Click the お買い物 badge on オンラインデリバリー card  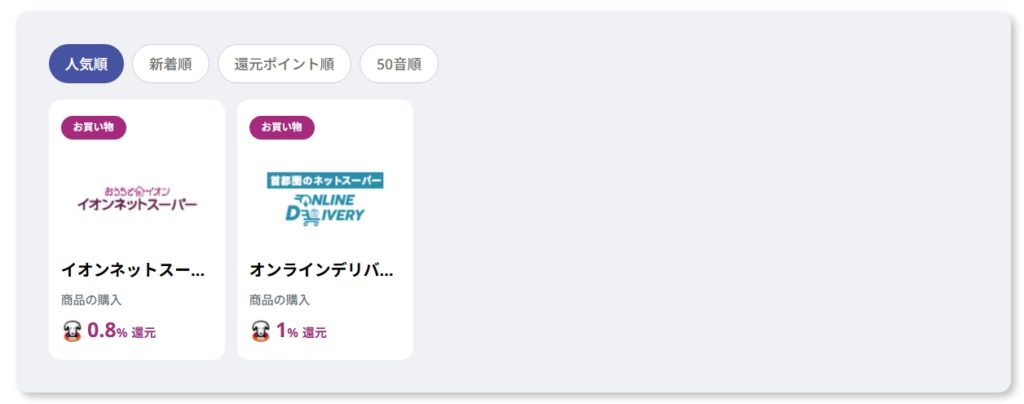click(x=281, y=127)
